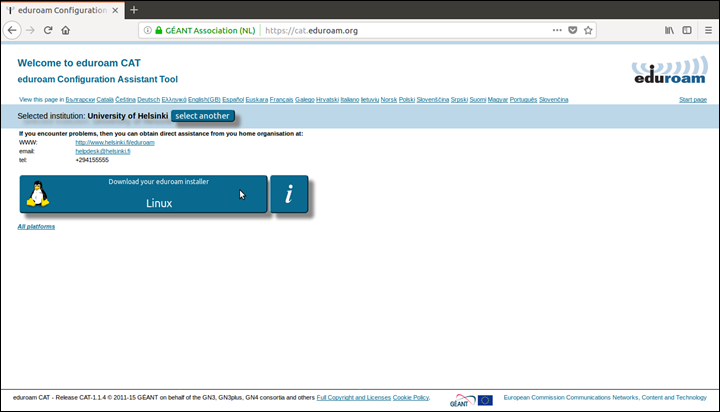Bookmark this page with the star
The width and height of the screenshot is (720, 412).
click(x=588, y=30)
